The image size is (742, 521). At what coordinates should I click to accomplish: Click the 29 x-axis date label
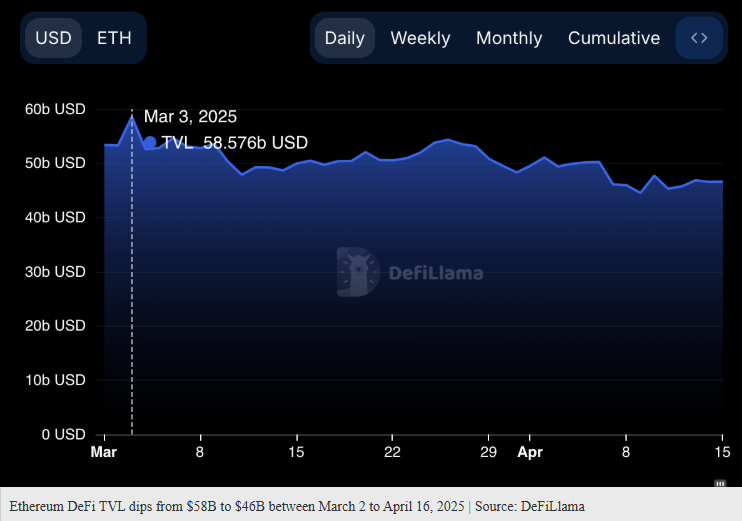pos(488,452)
